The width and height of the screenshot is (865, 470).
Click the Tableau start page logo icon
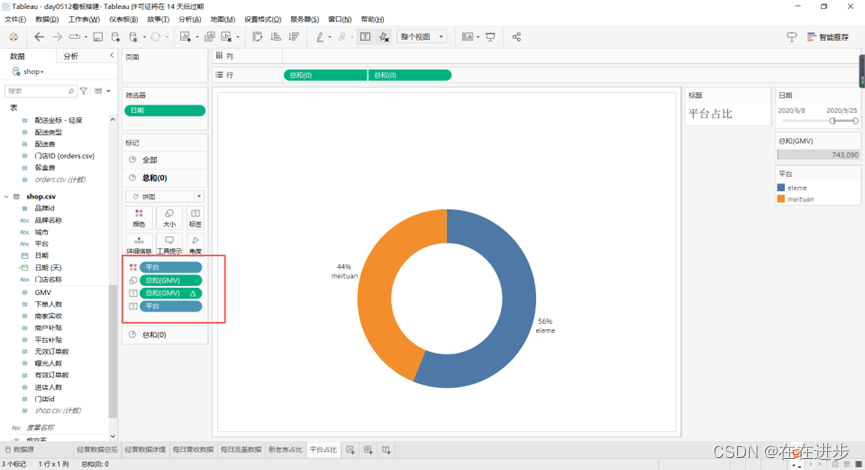(13, 37)
